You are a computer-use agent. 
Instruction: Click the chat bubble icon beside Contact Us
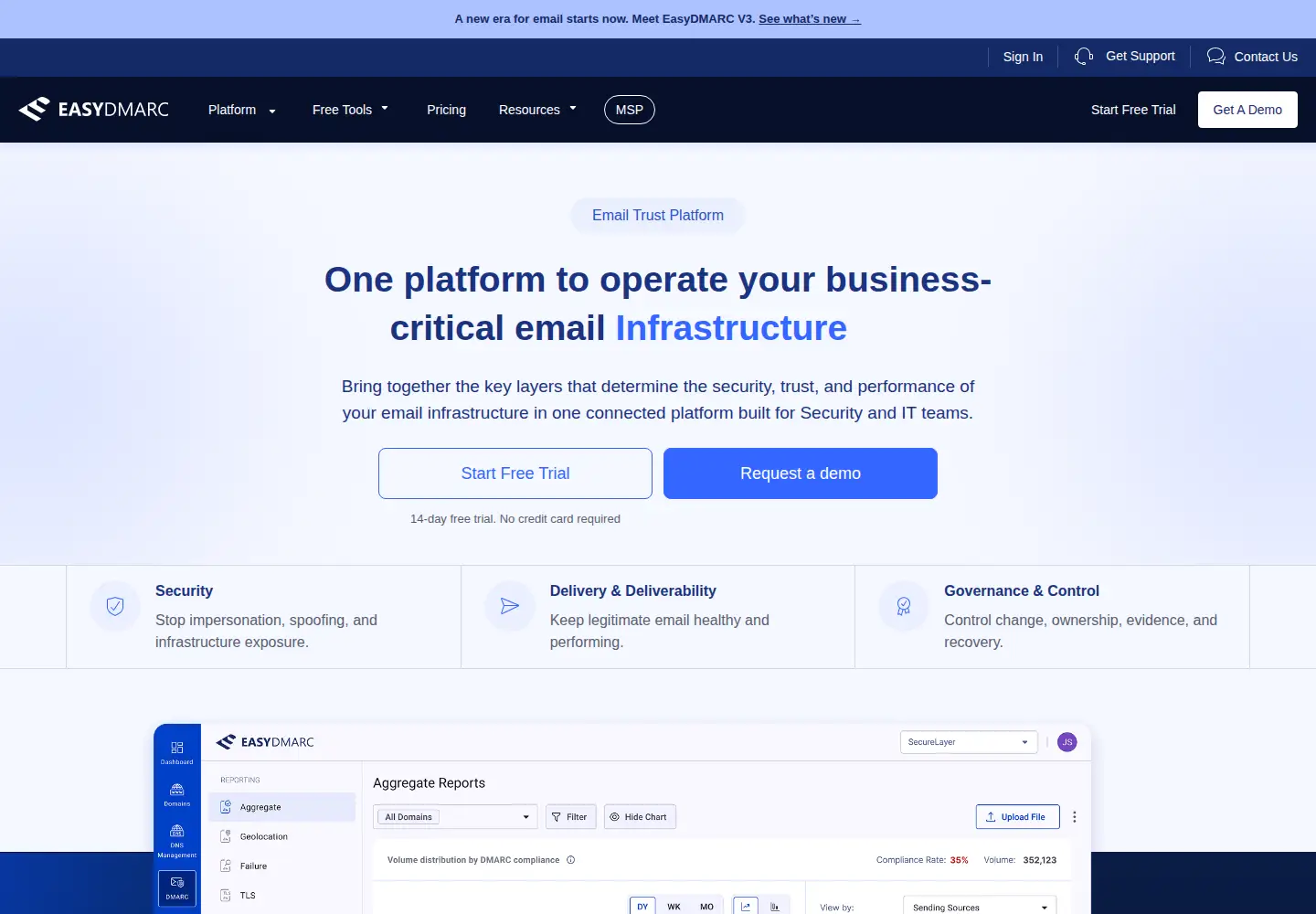(1215, 57)
